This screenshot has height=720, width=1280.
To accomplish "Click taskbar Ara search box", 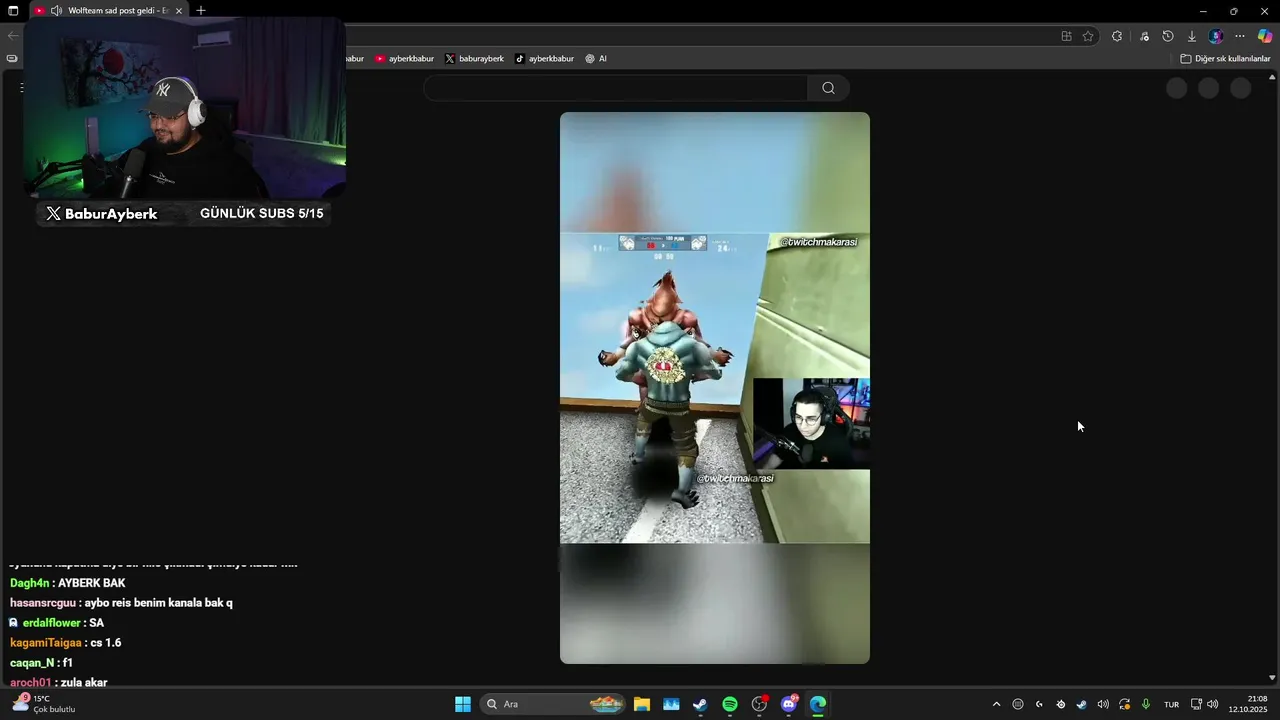I will point(553,704).
